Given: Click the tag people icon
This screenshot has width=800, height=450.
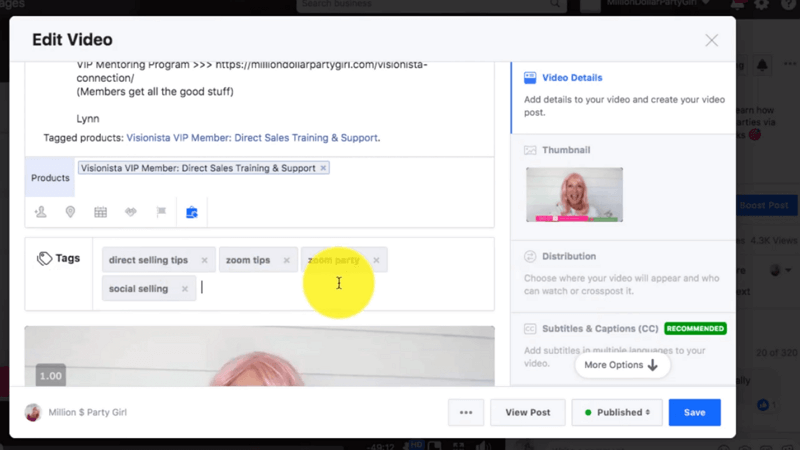Looking at the screenshot, I should click(41, 212).
